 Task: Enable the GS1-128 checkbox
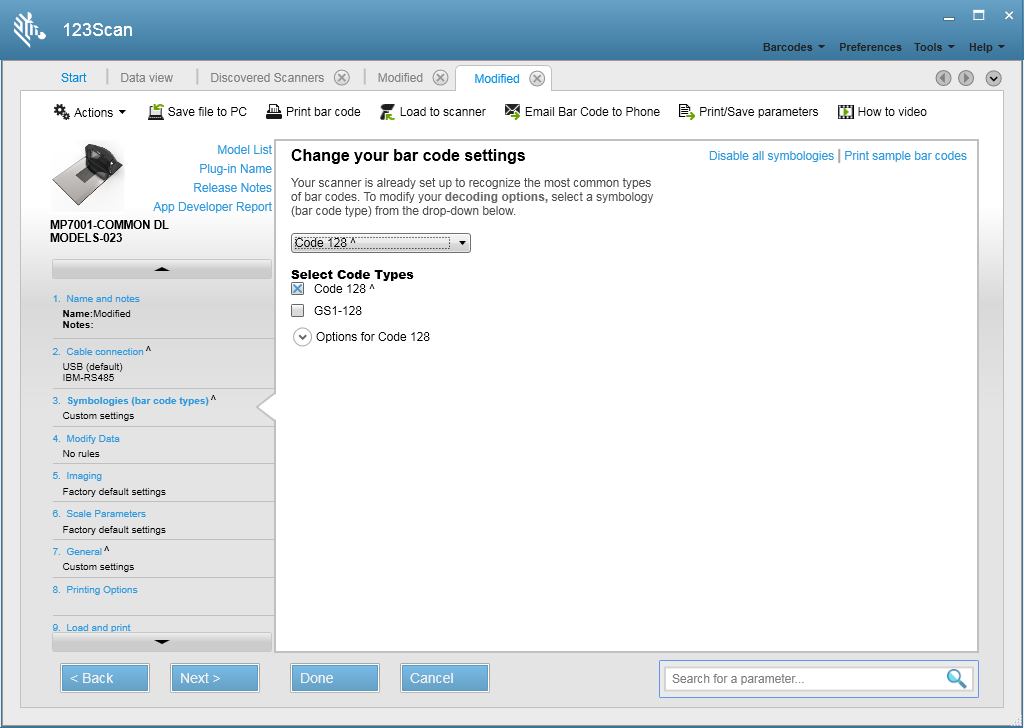coord(297,311)
